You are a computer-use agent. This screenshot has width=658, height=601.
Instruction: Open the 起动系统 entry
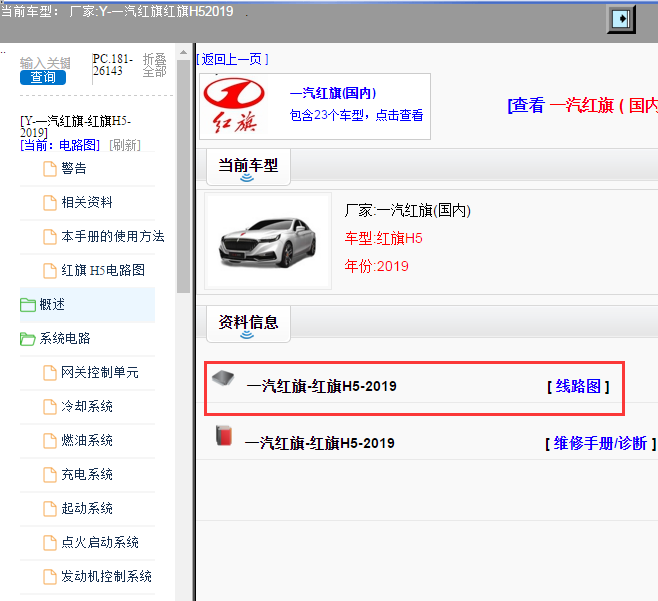(x=87, y=508)
